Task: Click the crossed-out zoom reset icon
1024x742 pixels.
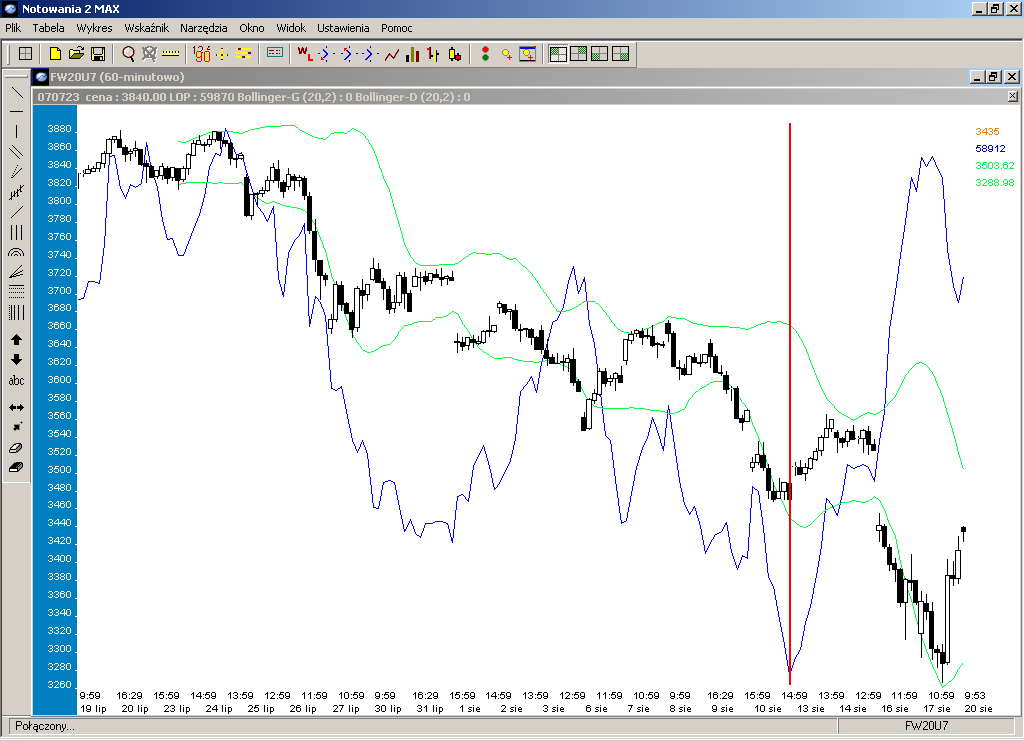Action: pyautogui.click(x=150, y=54)
